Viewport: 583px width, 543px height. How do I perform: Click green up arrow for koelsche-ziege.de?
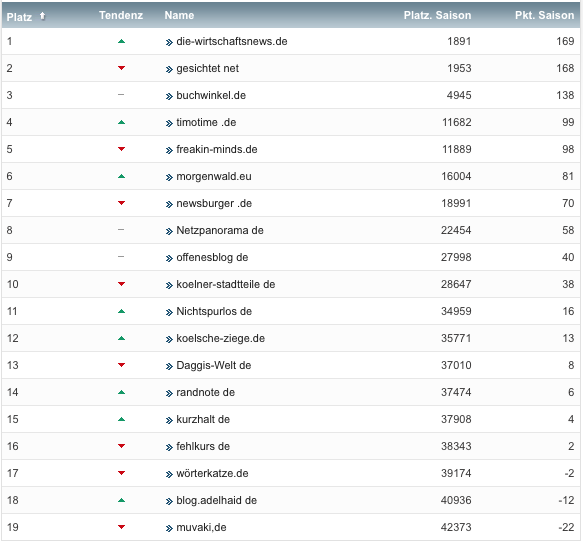[x=121, y=338]
